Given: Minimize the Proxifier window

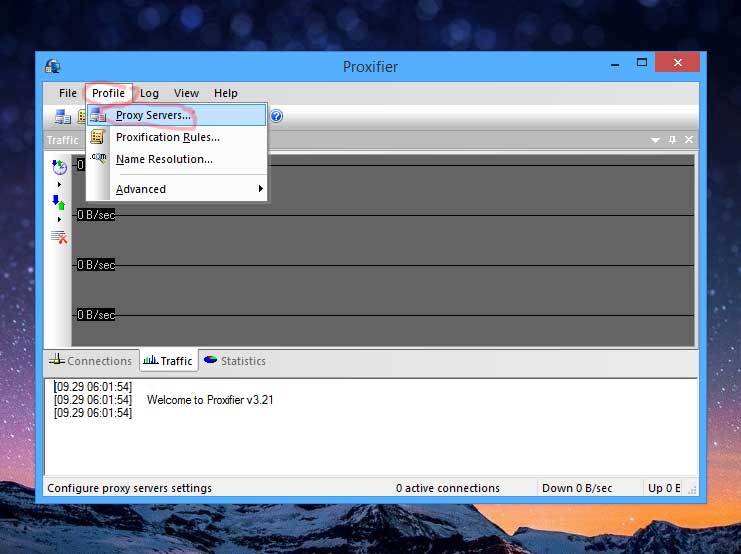Looking at the screenshot, I should [x=615, y=64].
